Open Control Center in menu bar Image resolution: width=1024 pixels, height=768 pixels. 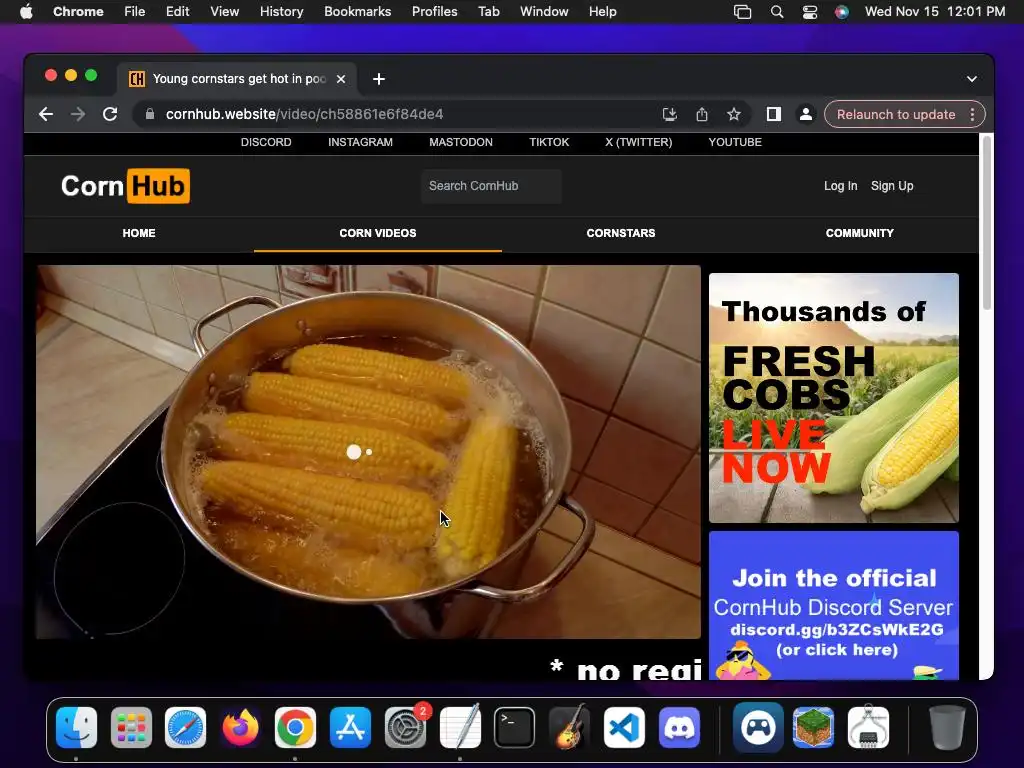pyautogui.click(x=810, y=12)
